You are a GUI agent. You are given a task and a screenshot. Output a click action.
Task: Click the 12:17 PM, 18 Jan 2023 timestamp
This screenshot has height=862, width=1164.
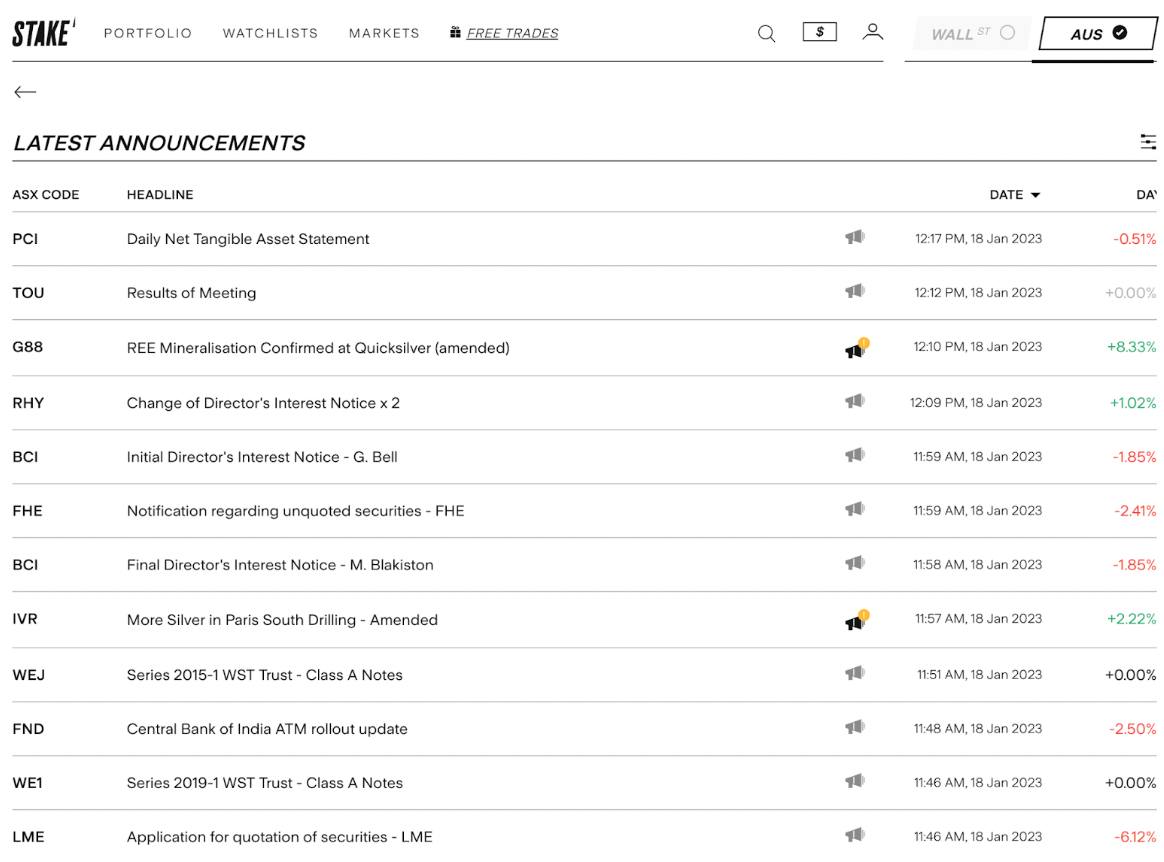click(x=978, y=238)
